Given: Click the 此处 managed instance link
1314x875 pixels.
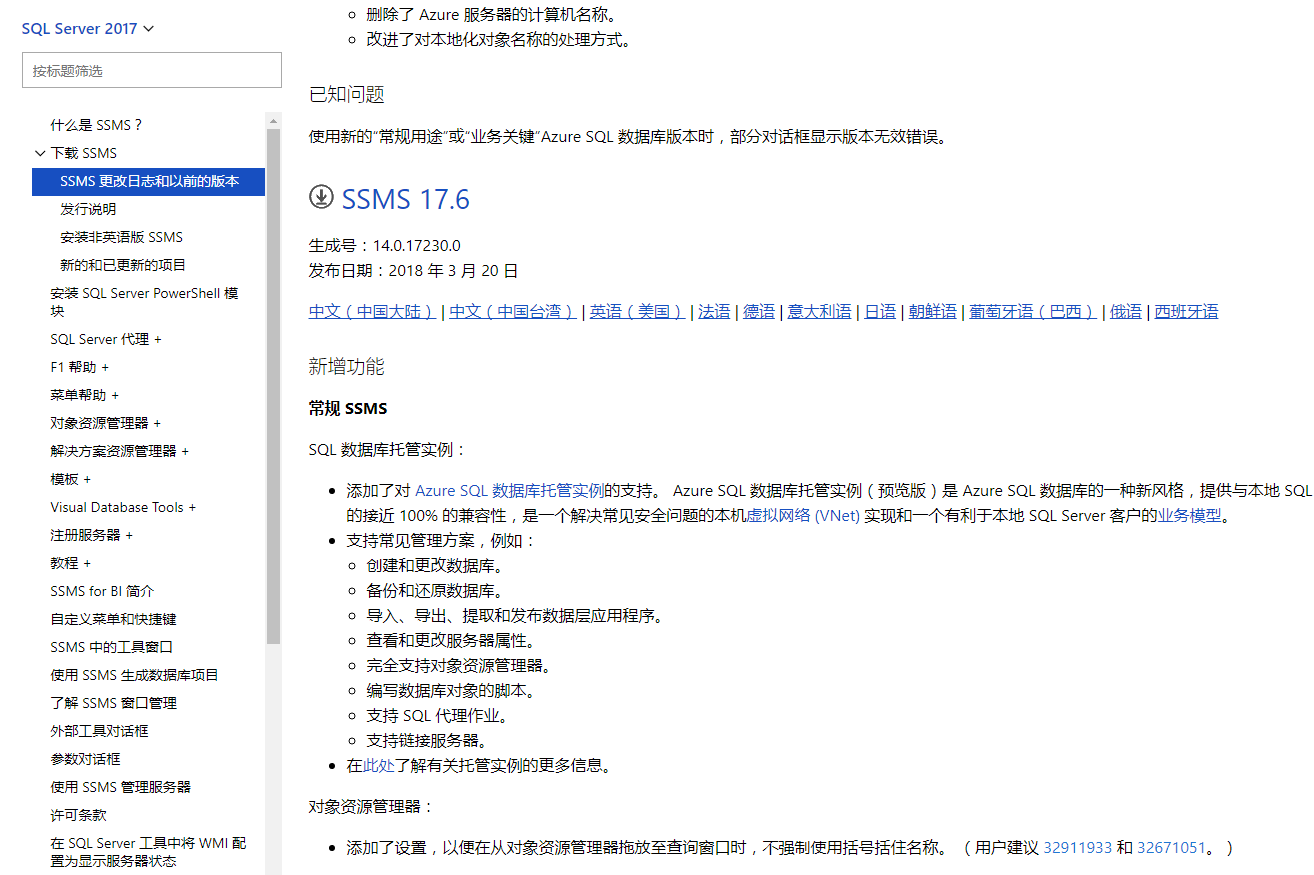Looking at the screenshot, I should point(379,765).
